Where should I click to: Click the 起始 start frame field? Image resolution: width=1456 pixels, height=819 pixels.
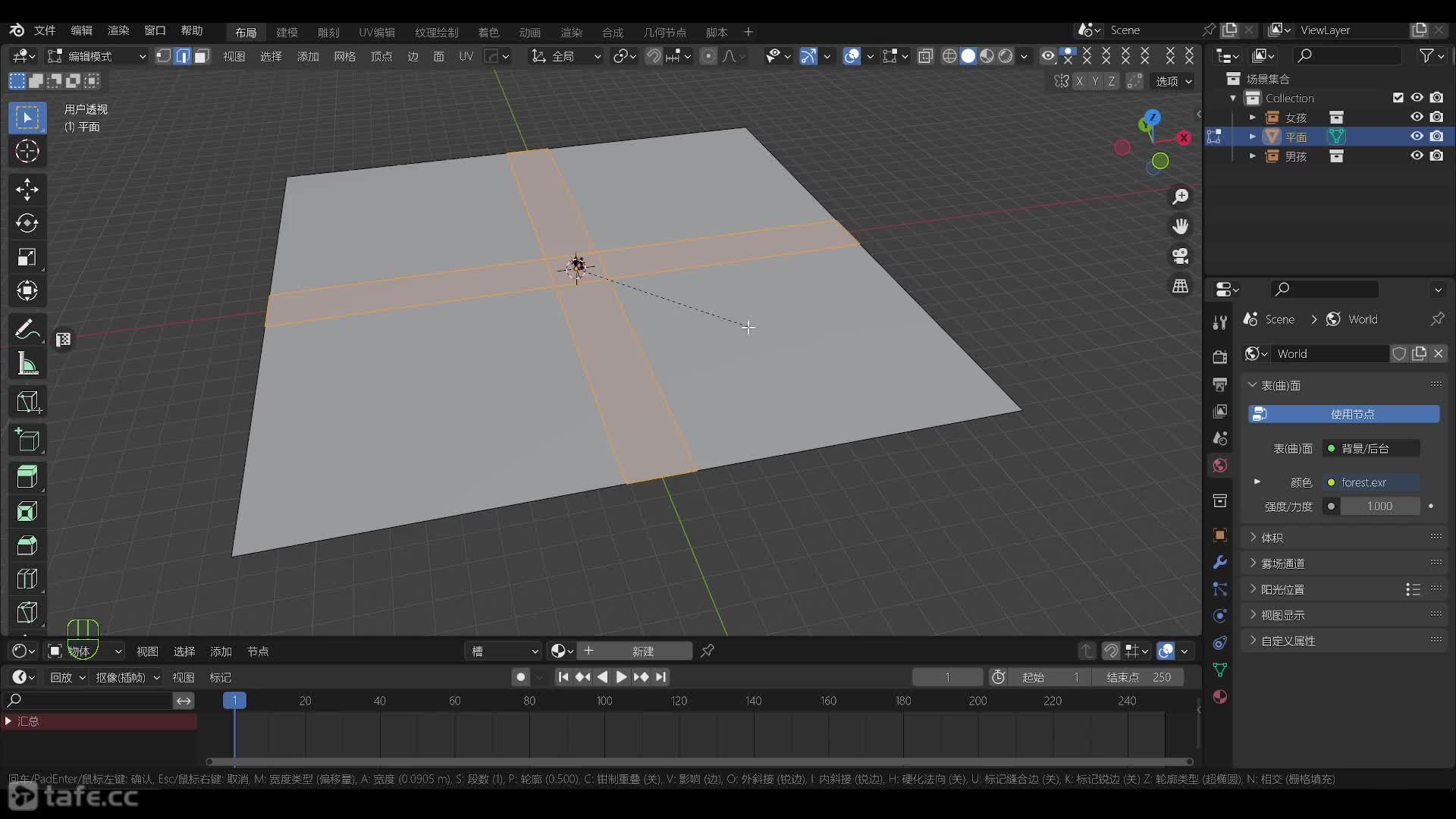(x=1050, y=677)
